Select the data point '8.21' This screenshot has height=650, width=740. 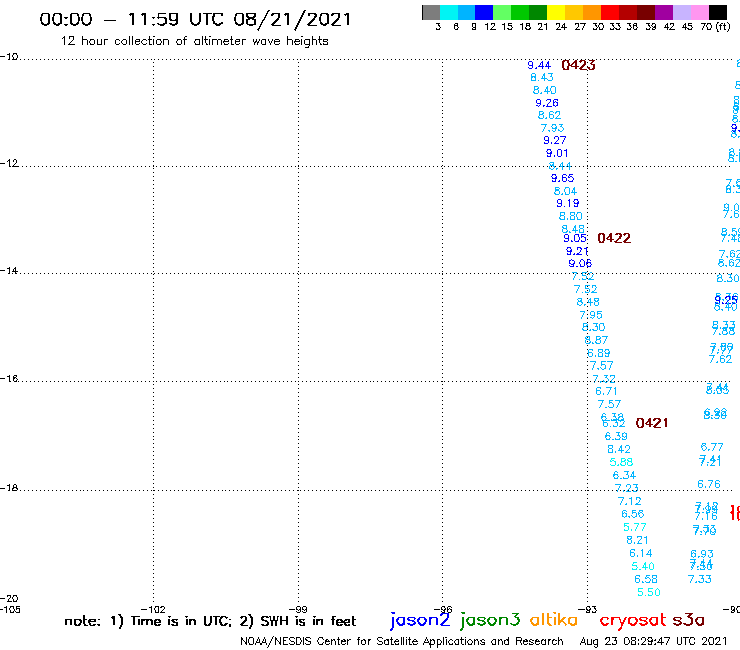pyautogui.click(x=637, y=540)
